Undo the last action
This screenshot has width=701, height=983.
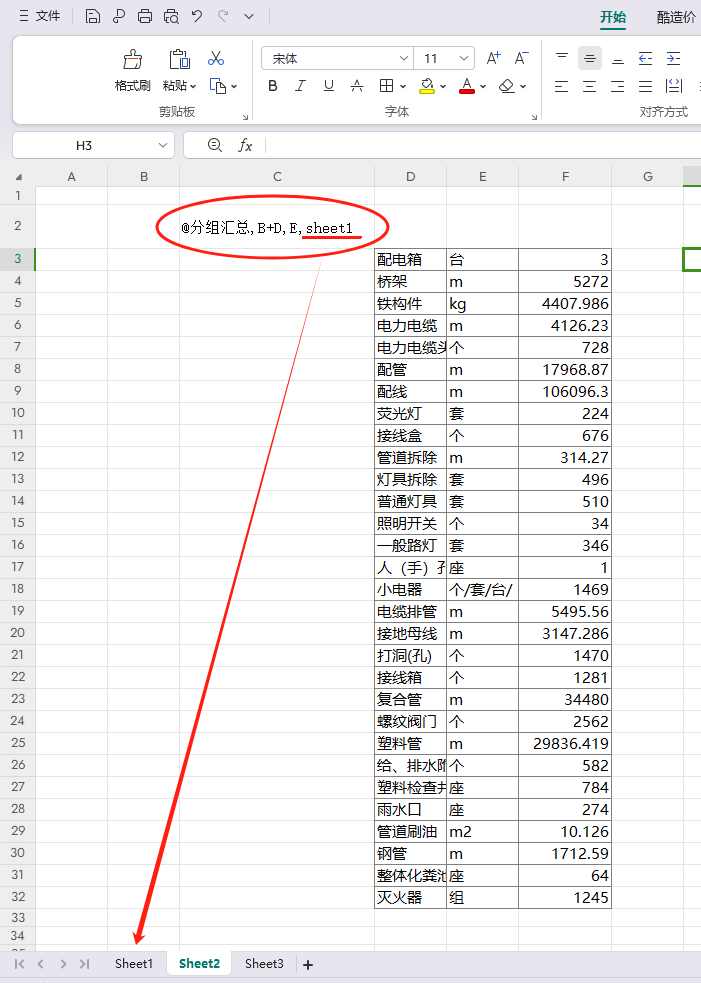click(x=197, y=16)
